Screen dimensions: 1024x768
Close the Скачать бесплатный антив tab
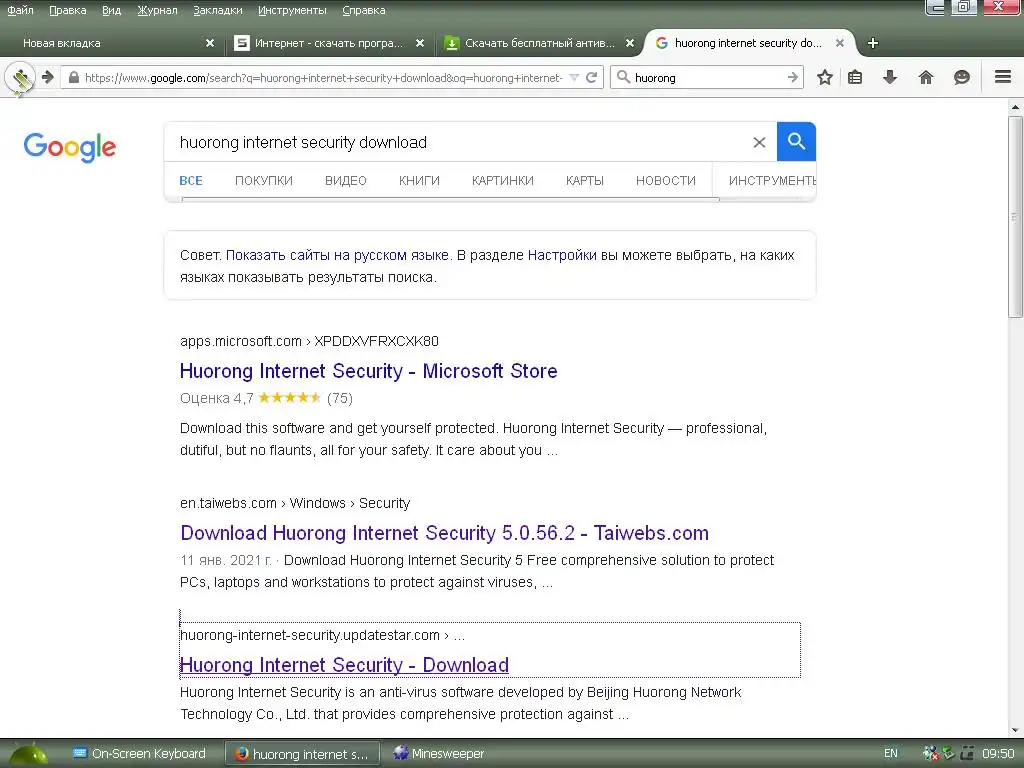coord(630,43)
